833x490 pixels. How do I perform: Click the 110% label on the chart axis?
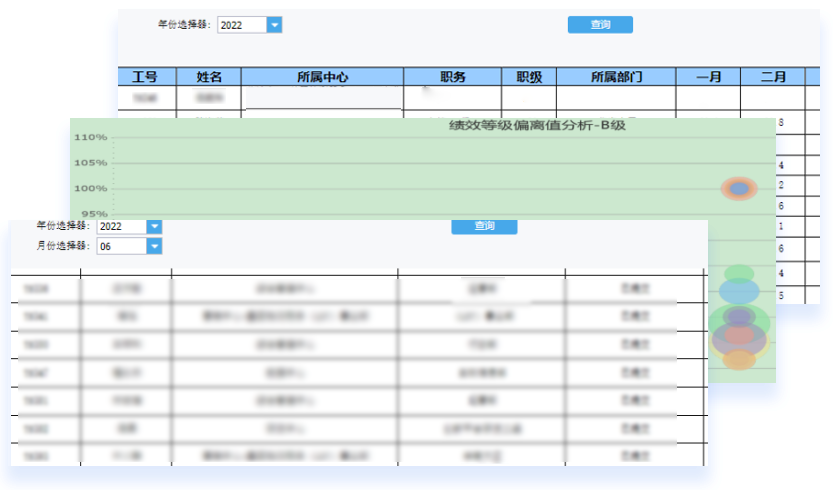point(90,137)
